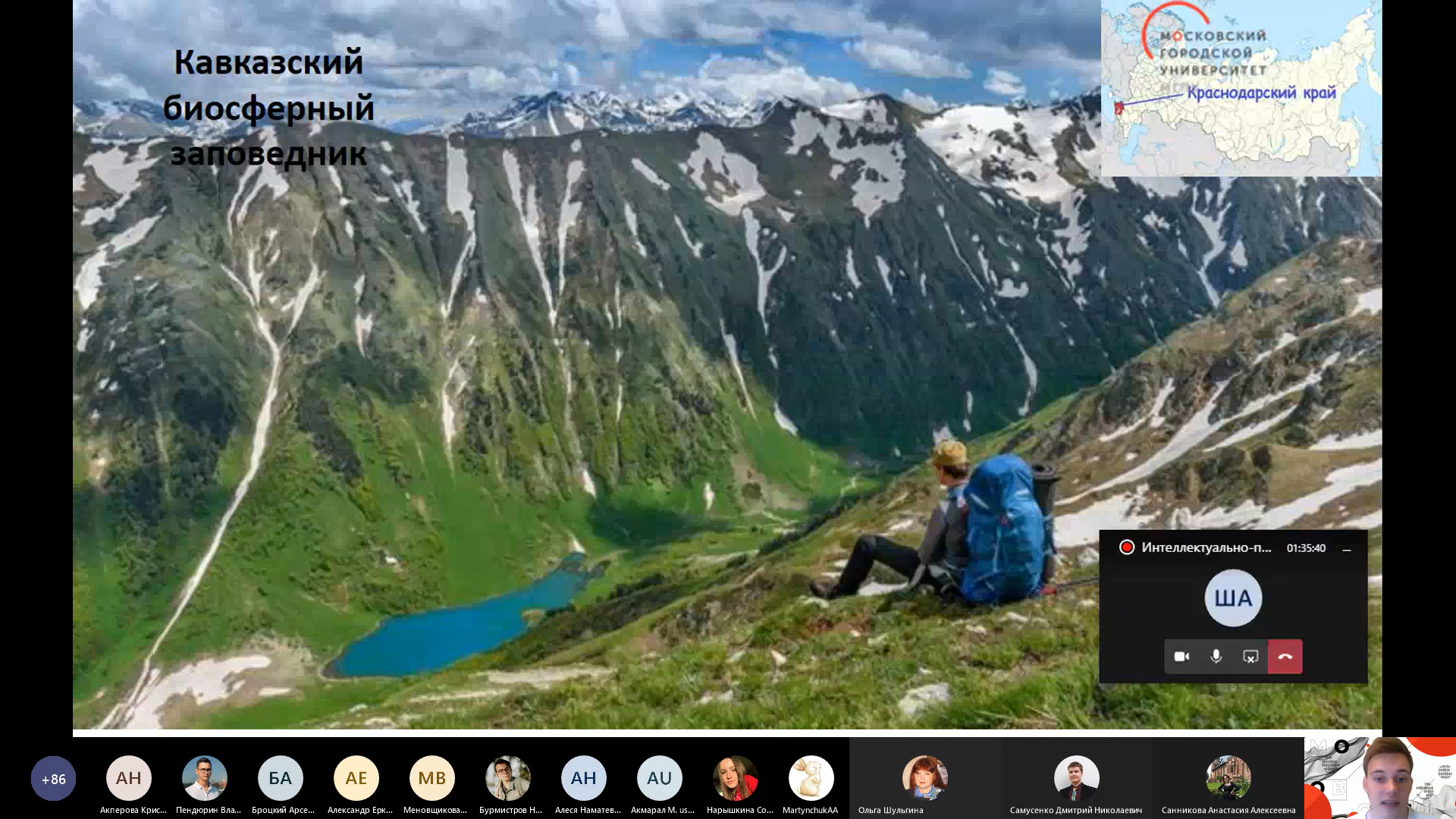Toggle the camera in the mini call window

1181,657
